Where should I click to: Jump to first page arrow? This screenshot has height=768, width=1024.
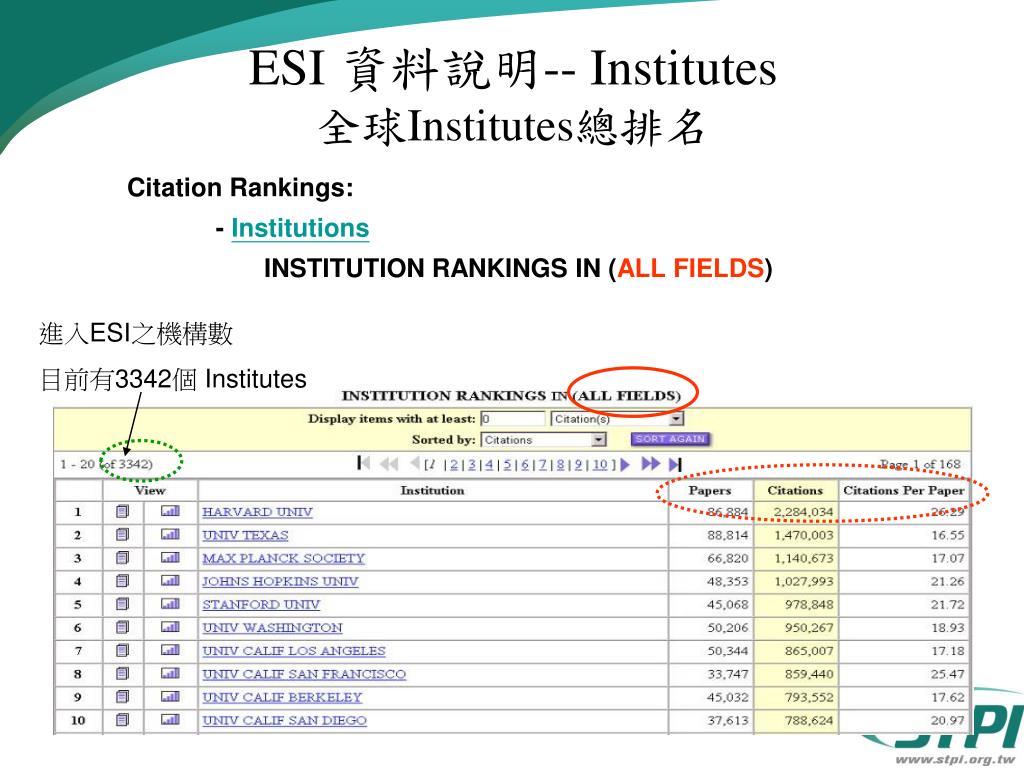coord(364,463)
